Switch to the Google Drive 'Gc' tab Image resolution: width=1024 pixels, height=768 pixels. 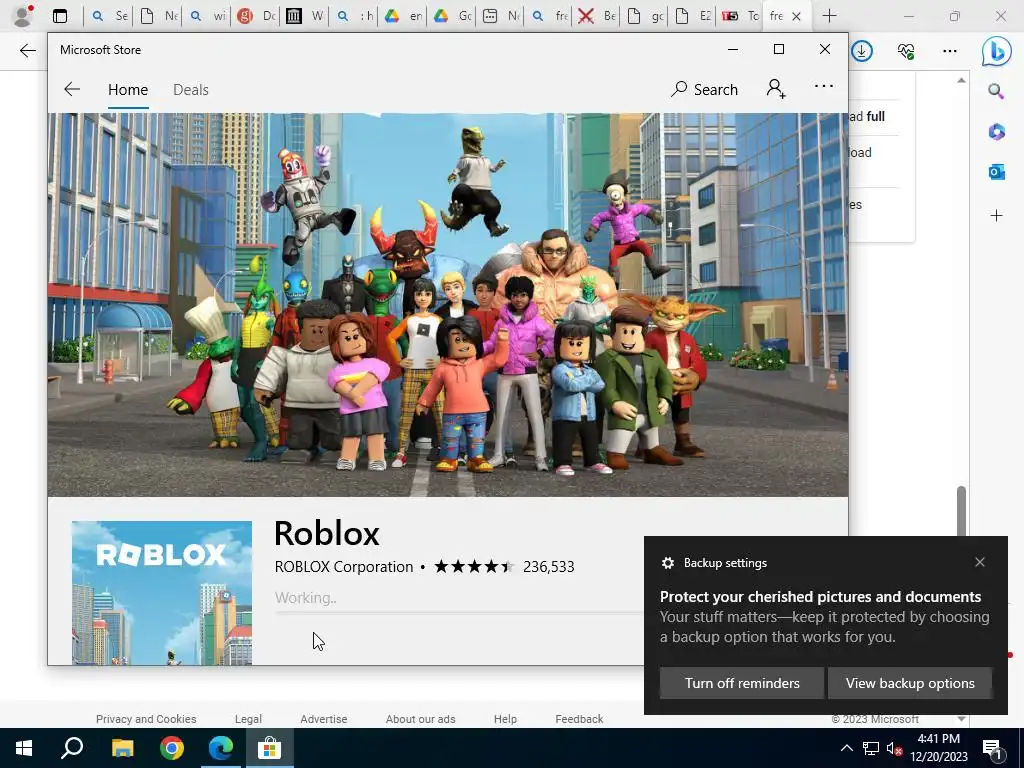coord(451,16)
